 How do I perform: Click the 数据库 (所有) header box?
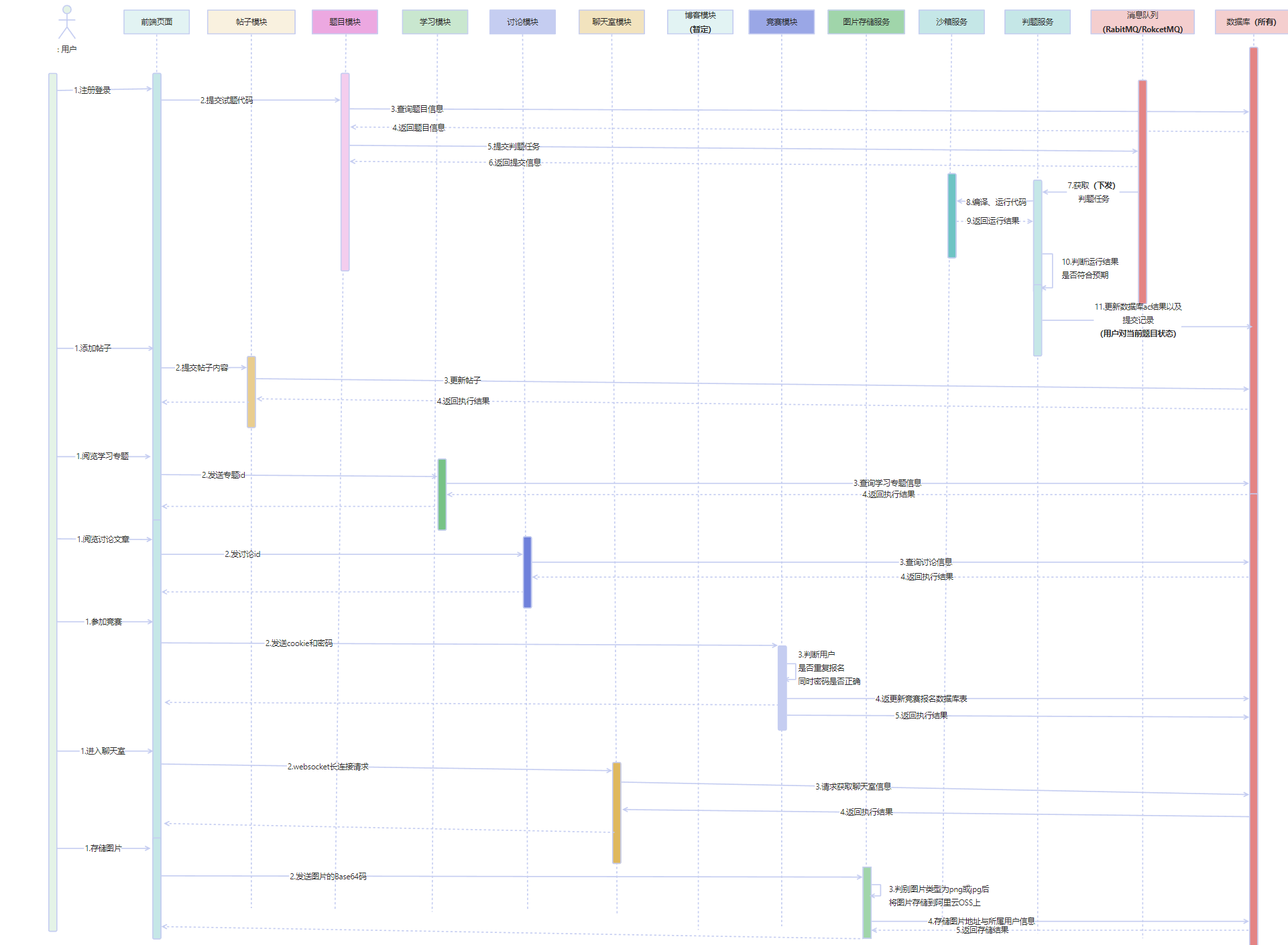pos(1250,22)
